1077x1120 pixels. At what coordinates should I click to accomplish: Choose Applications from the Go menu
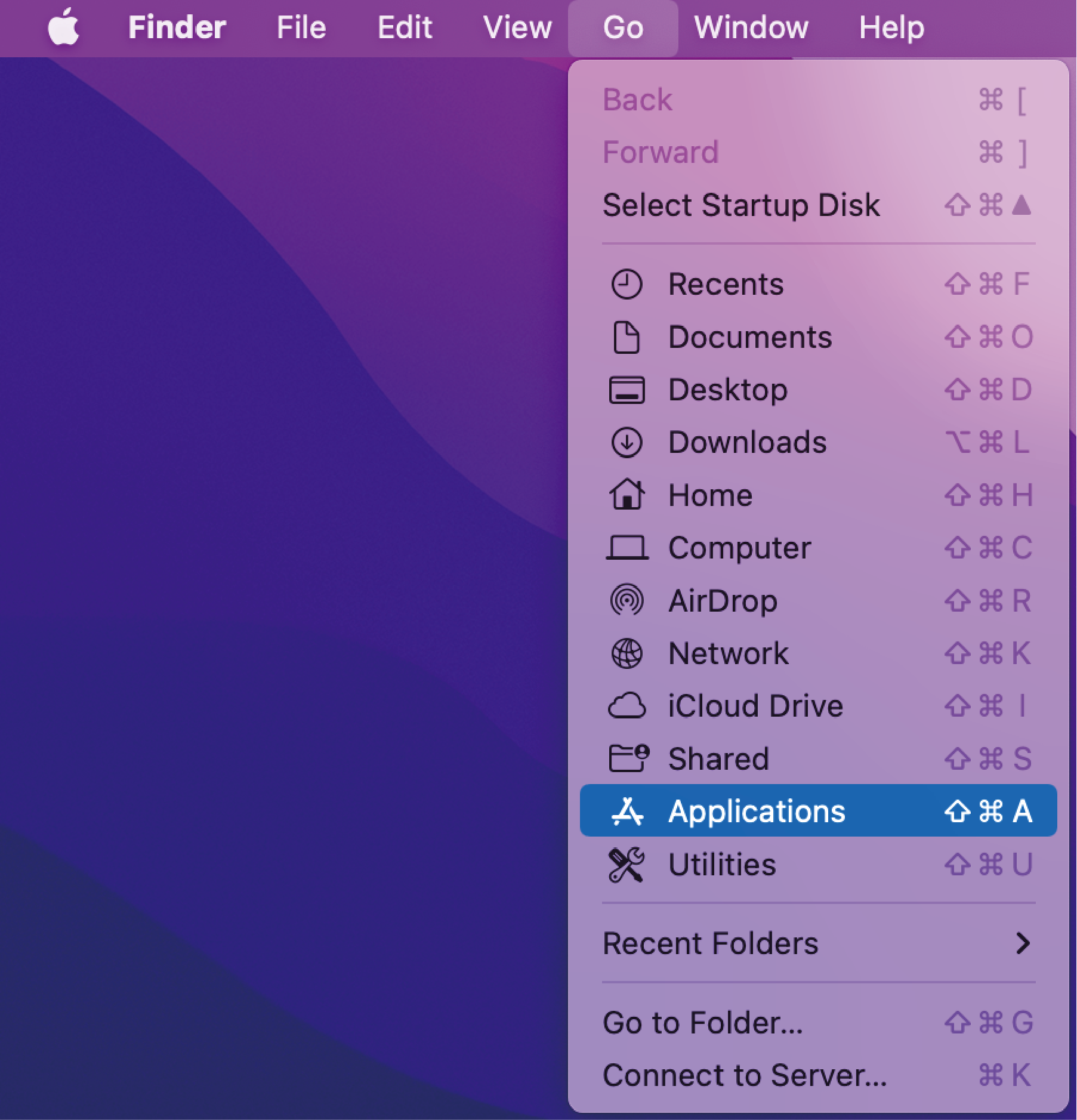pos(817,811)
